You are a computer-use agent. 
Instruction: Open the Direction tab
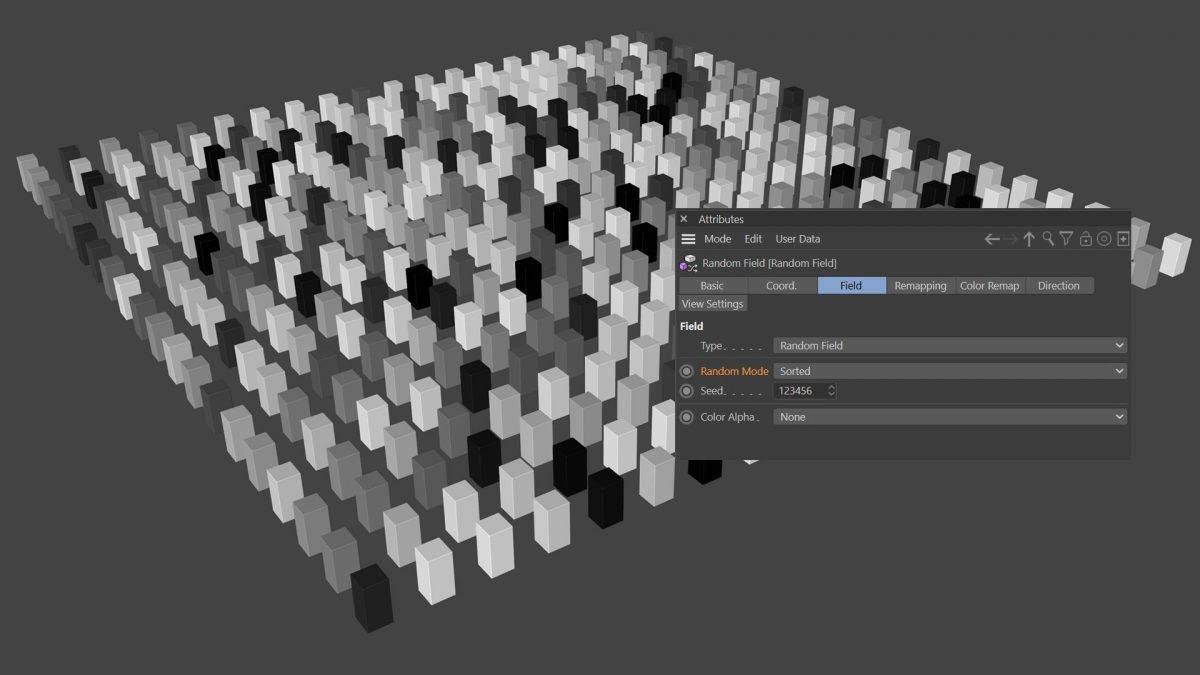tap(1059, 286)
